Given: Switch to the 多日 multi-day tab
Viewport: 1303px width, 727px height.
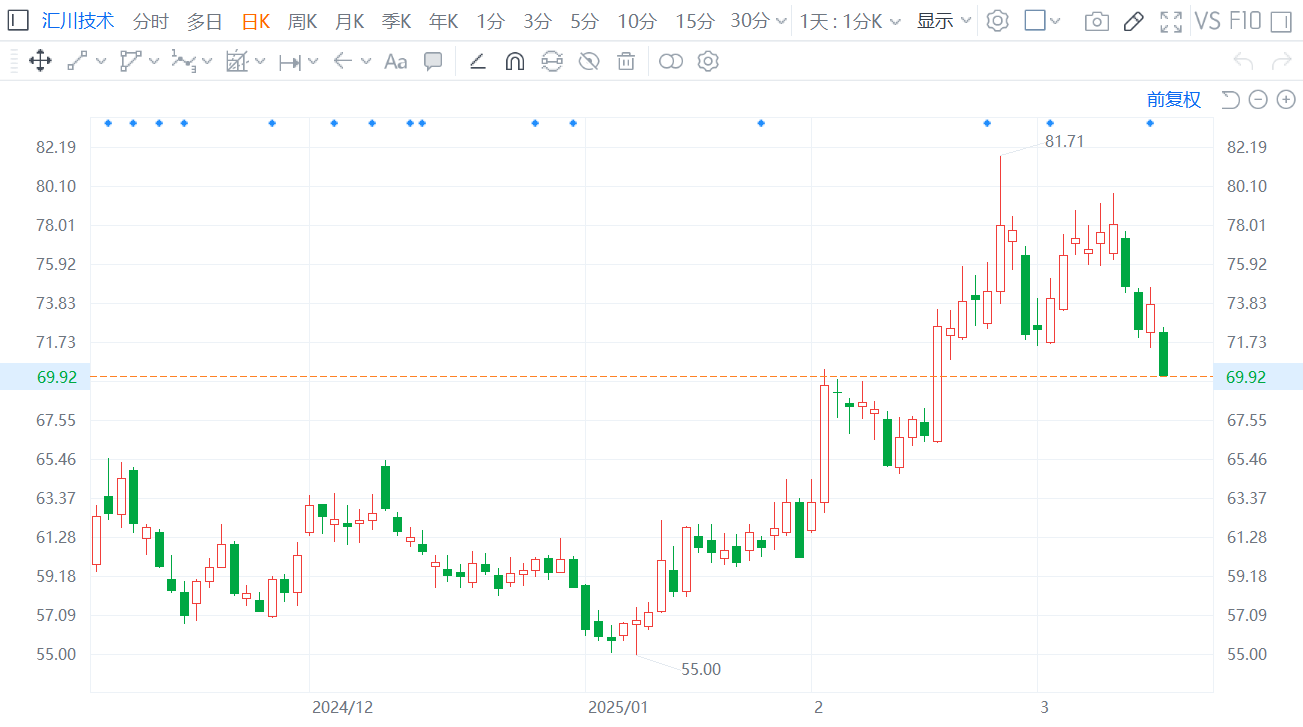Looking at the screenshot, I should click(x=204, y=20).
